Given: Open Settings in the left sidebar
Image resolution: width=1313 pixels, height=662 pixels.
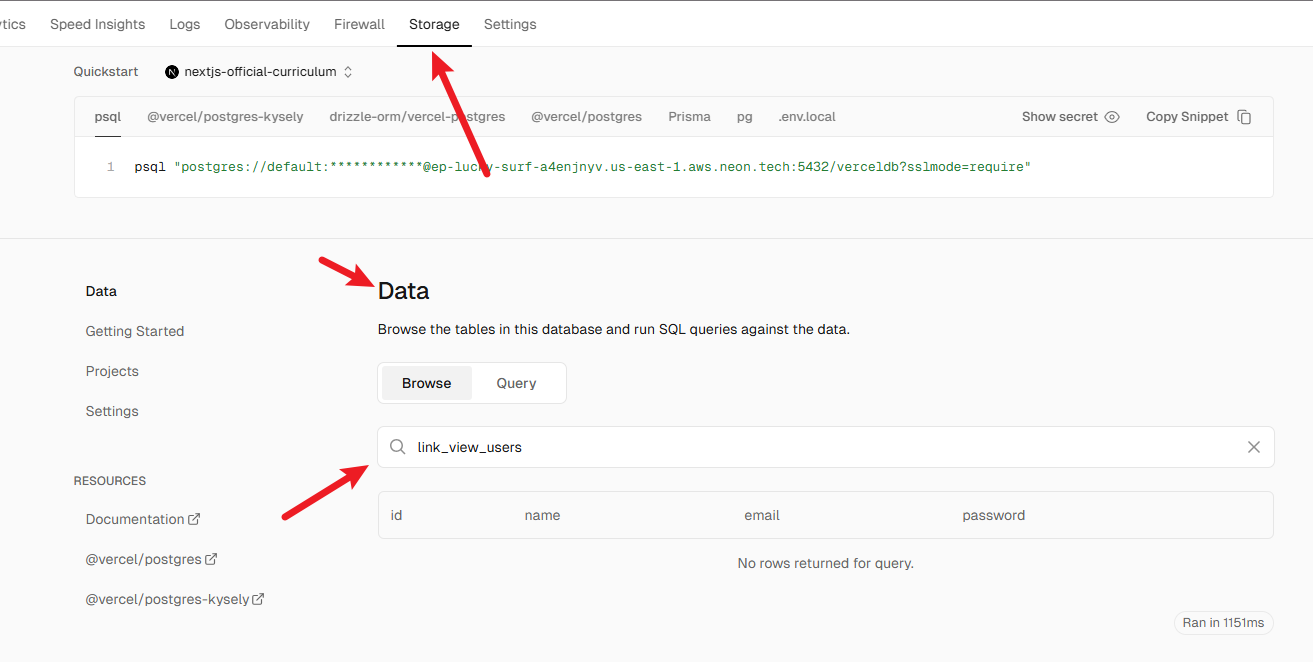Looking at the screenshot, I should [112, 411].
